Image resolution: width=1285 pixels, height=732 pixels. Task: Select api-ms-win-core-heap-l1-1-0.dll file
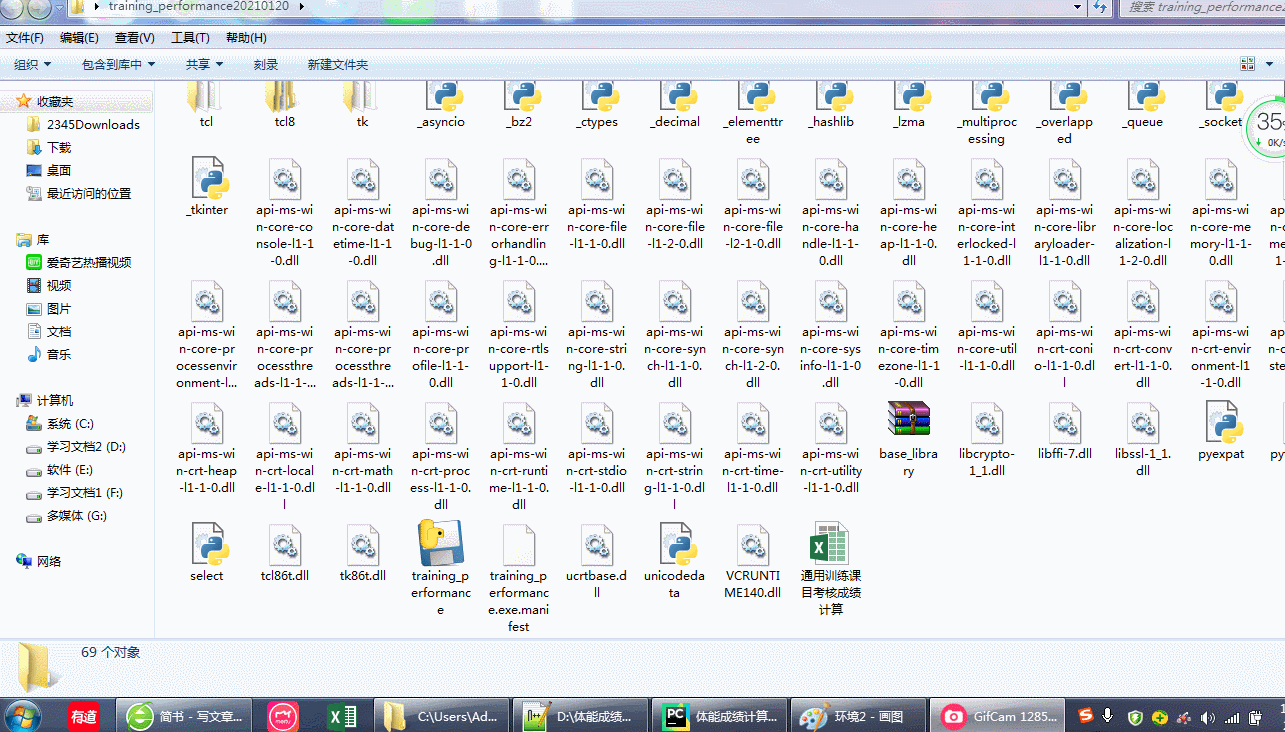[x=909, y=212]
